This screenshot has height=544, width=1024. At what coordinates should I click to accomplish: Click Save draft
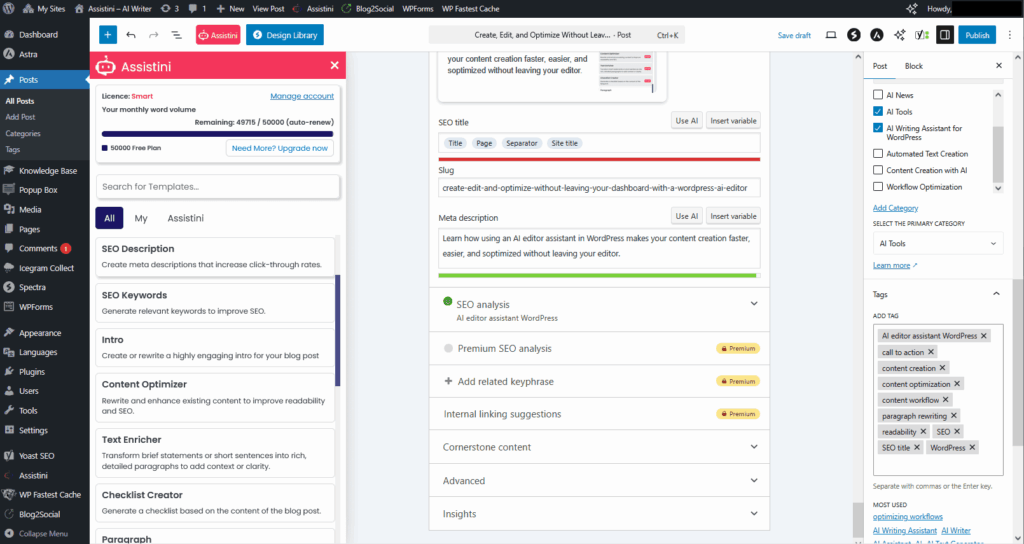[794, 35]
